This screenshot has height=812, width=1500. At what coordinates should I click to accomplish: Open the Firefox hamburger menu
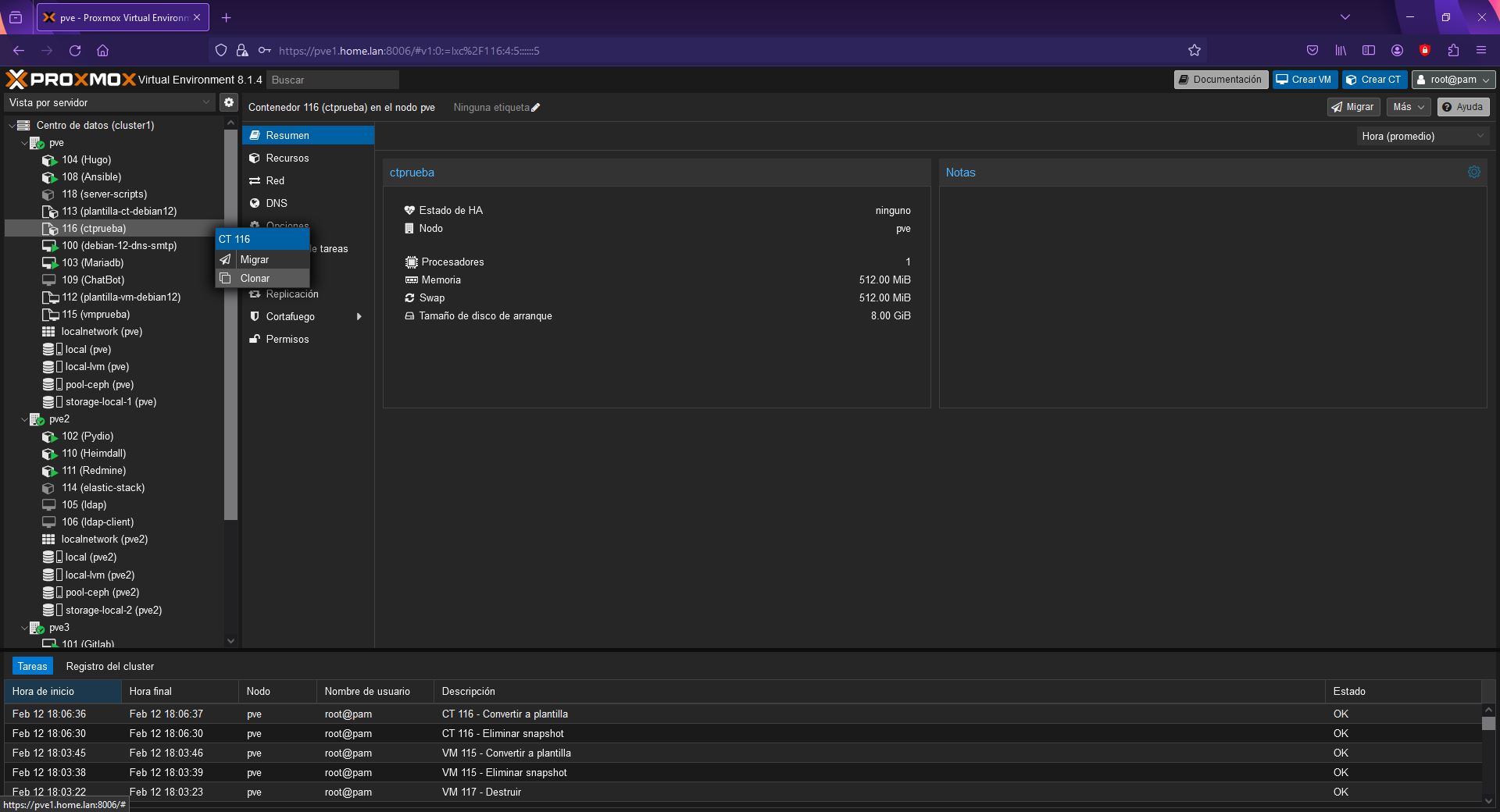(x=1480, y=51)
